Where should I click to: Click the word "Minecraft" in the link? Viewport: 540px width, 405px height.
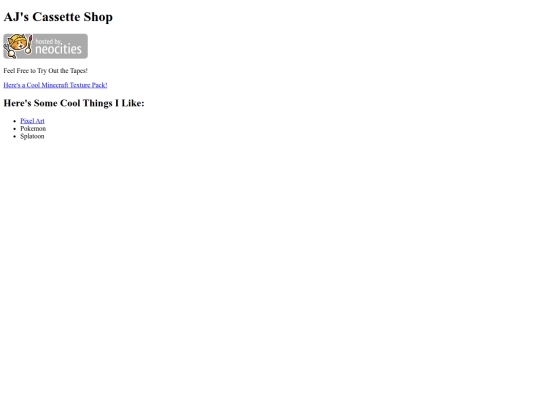point(55,85)
